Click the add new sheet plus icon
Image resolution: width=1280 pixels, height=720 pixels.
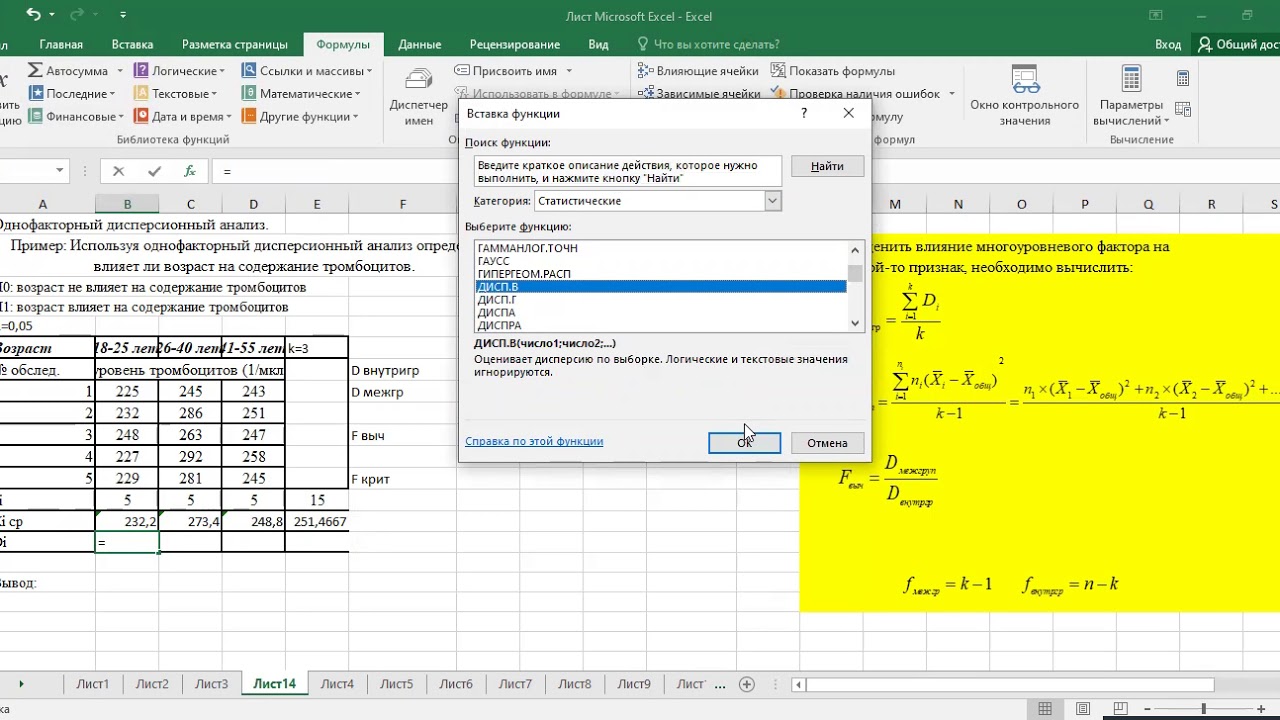(x=746, y=684)
